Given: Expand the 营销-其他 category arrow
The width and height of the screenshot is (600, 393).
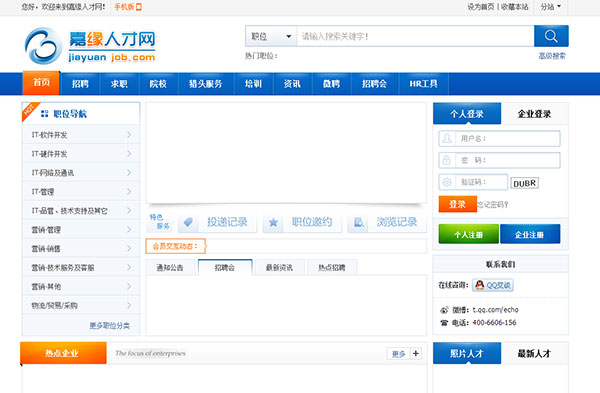Looking at the screenshot, I should [129, 287].
